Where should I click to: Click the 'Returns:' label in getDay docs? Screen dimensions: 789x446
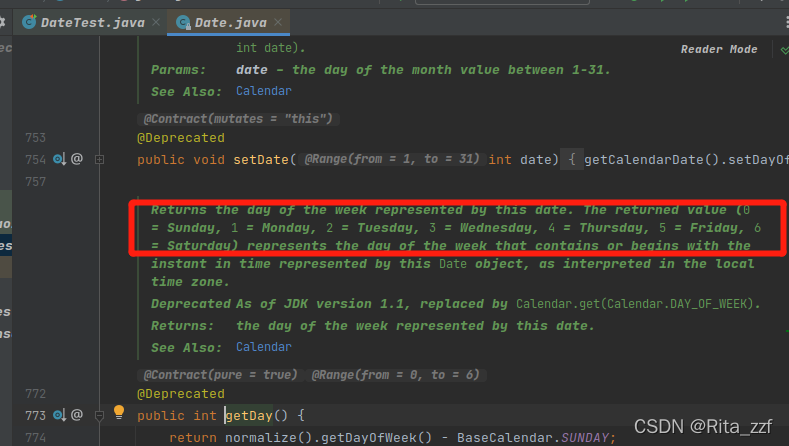click(x=182, y=326)
